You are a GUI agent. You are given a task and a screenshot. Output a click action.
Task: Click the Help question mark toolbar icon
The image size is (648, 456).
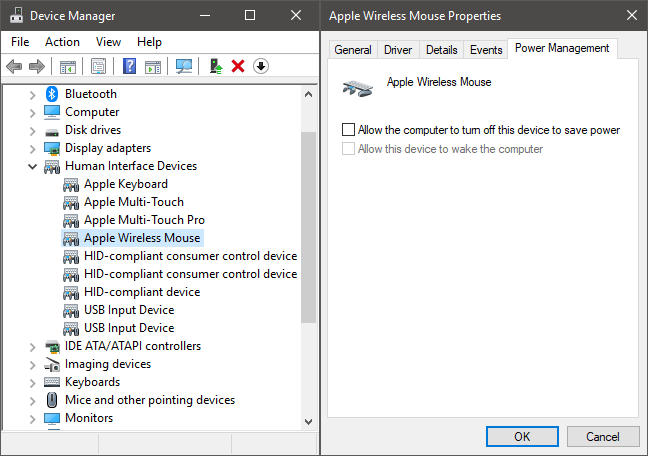129,66
